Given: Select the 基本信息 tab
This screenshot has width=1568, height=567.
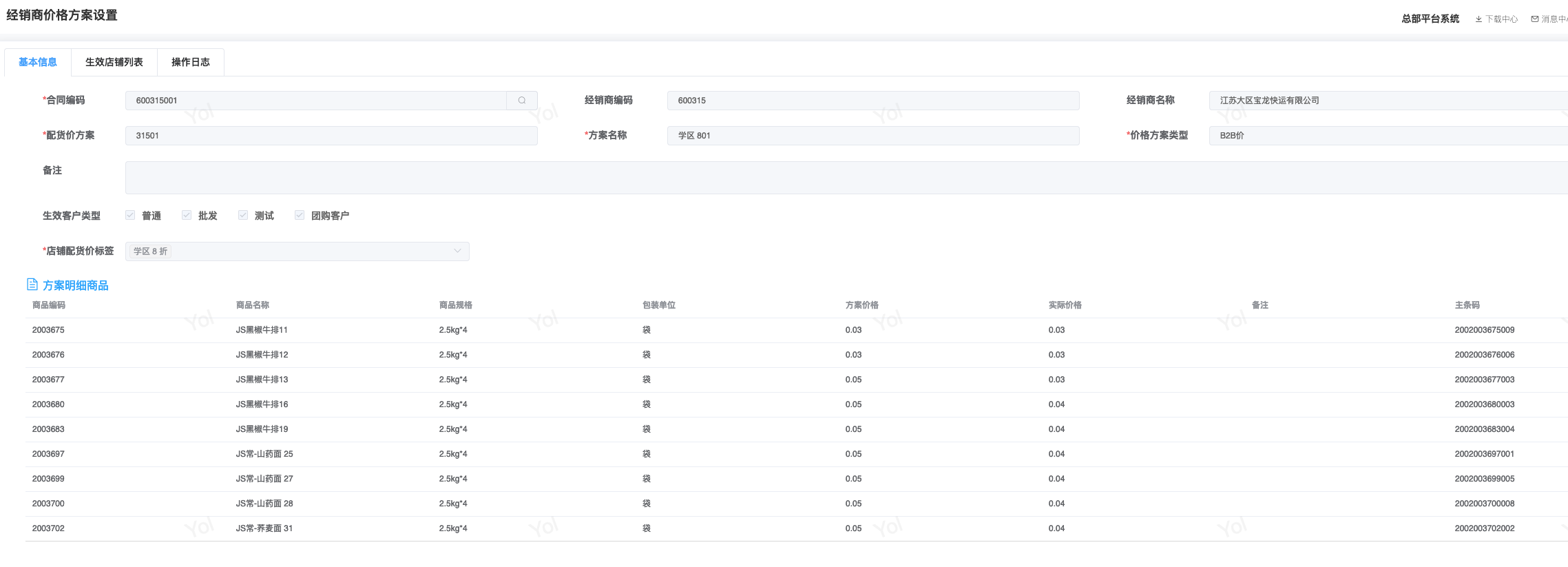Looking at the screenshot, I should click(x=38, y=62).
